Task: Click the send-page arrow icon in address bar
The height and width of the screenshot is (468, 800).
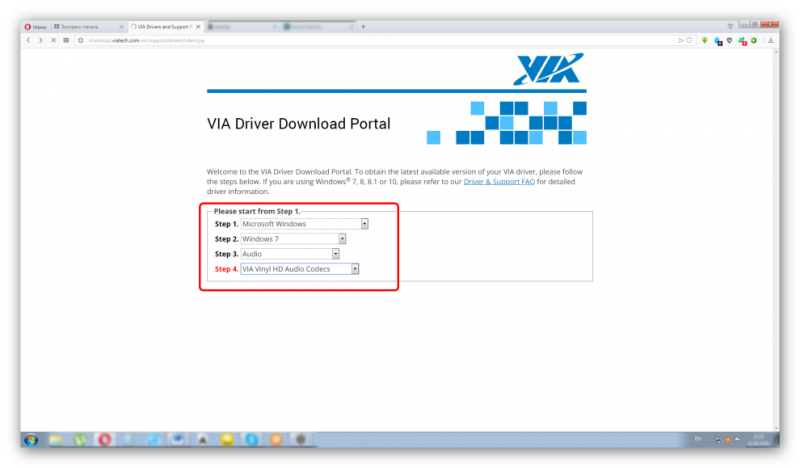Action: click(x=681, y=40)
